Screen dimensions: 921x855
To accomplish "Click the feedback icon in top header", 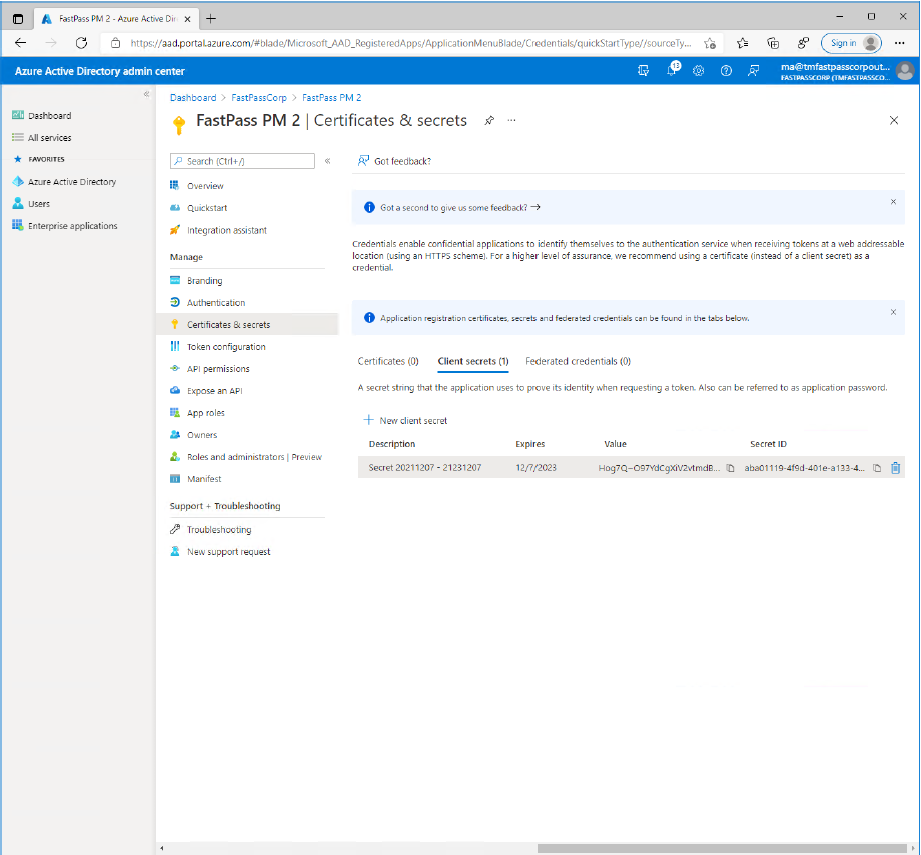I will click(x=753, y=71).
